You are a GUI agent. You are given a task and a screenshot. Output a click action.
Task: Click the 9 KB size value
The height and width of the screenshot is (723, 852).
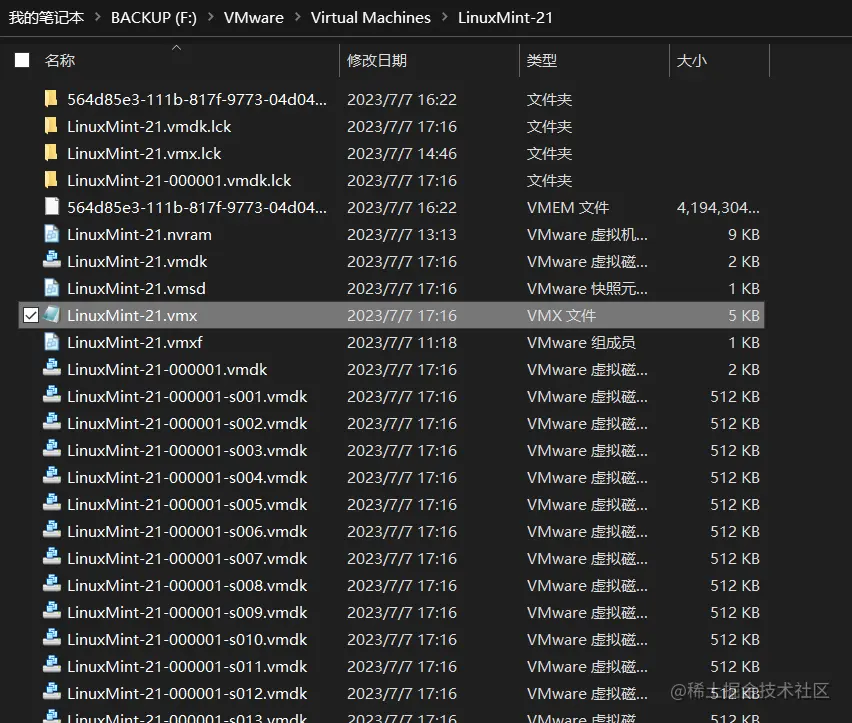tap(744, 235)
